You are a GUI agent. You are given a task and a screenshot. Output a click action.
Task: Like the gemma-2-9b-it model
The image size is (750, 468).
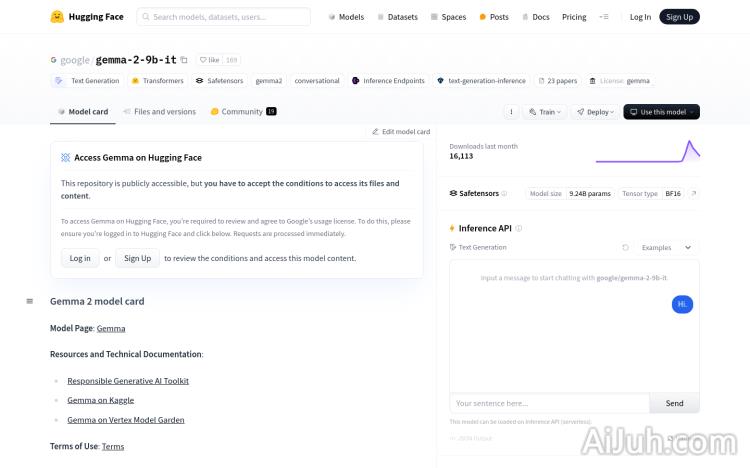pos(209,60)
